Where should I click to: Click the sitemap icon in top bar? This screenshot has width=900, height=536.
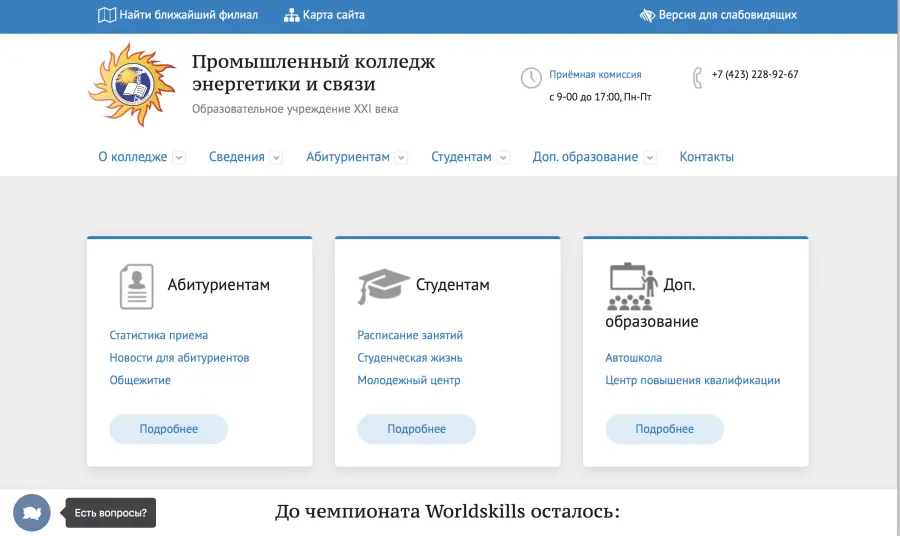[291, 15]
